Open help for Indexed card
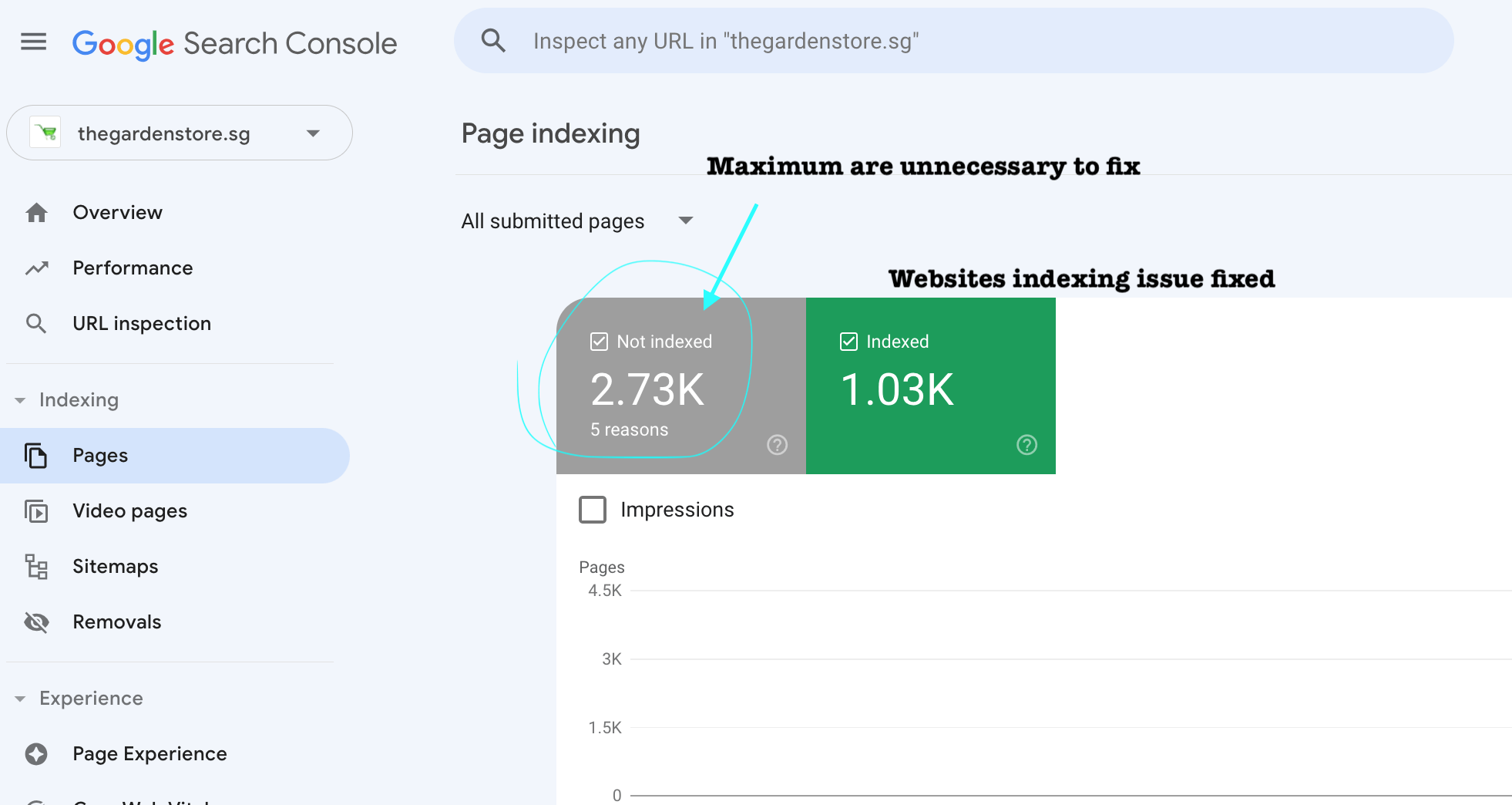Image resolution: width=1512 pixels, height=805 pixels. 1026,445
